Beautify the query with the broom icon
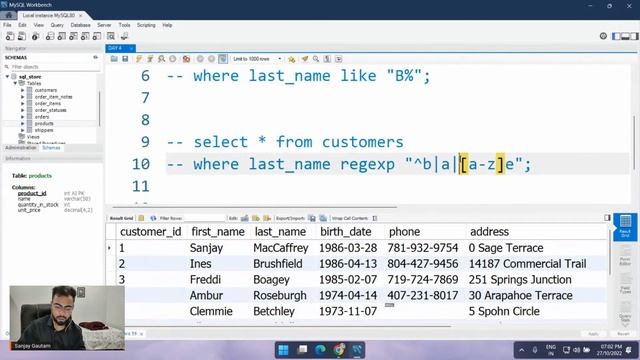This screenshot has width=640, height=360. click(305, 59)
